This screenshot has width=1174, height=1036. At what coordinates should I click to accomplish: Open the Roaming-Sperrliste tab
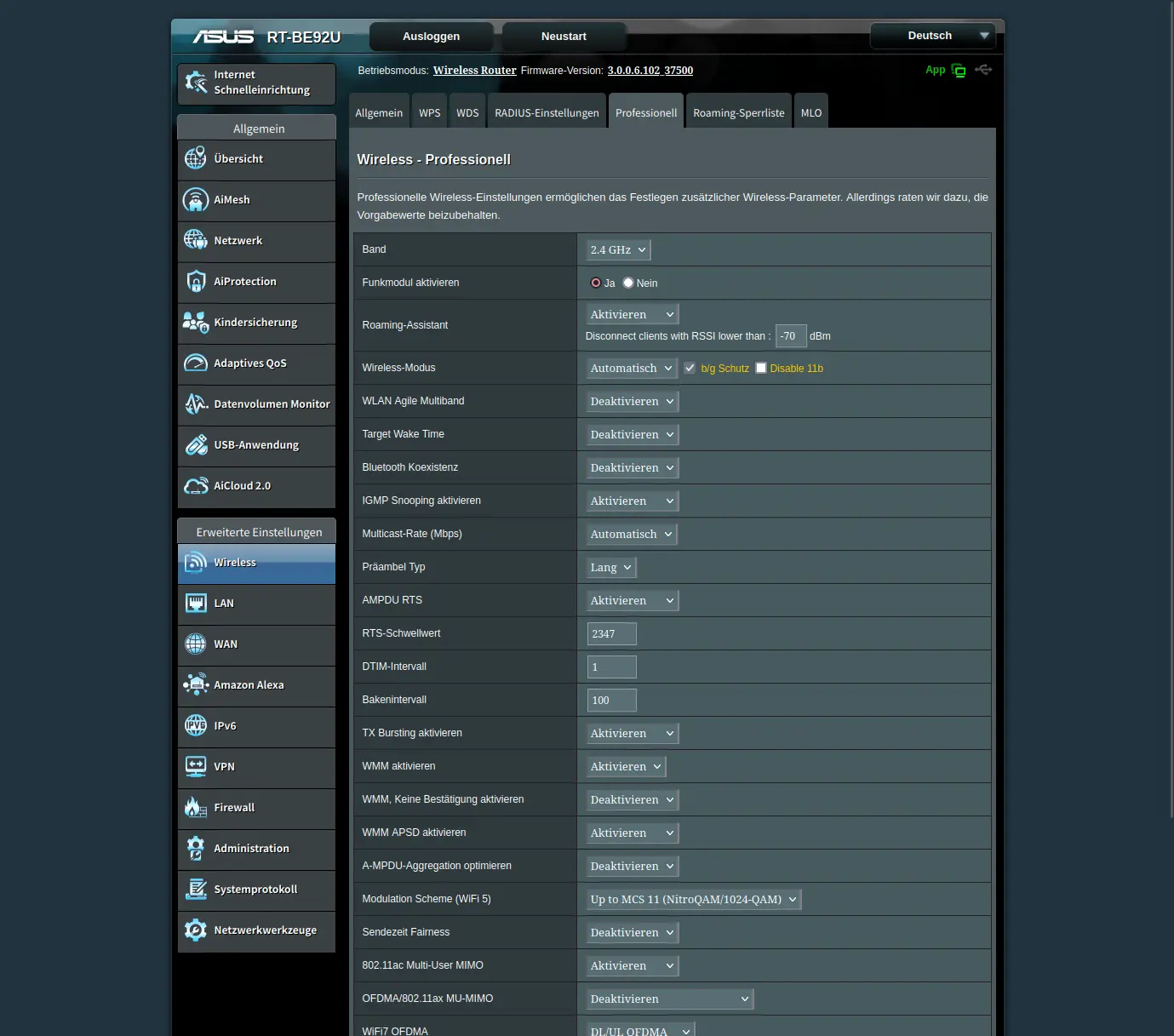click(x=738, y=112)
